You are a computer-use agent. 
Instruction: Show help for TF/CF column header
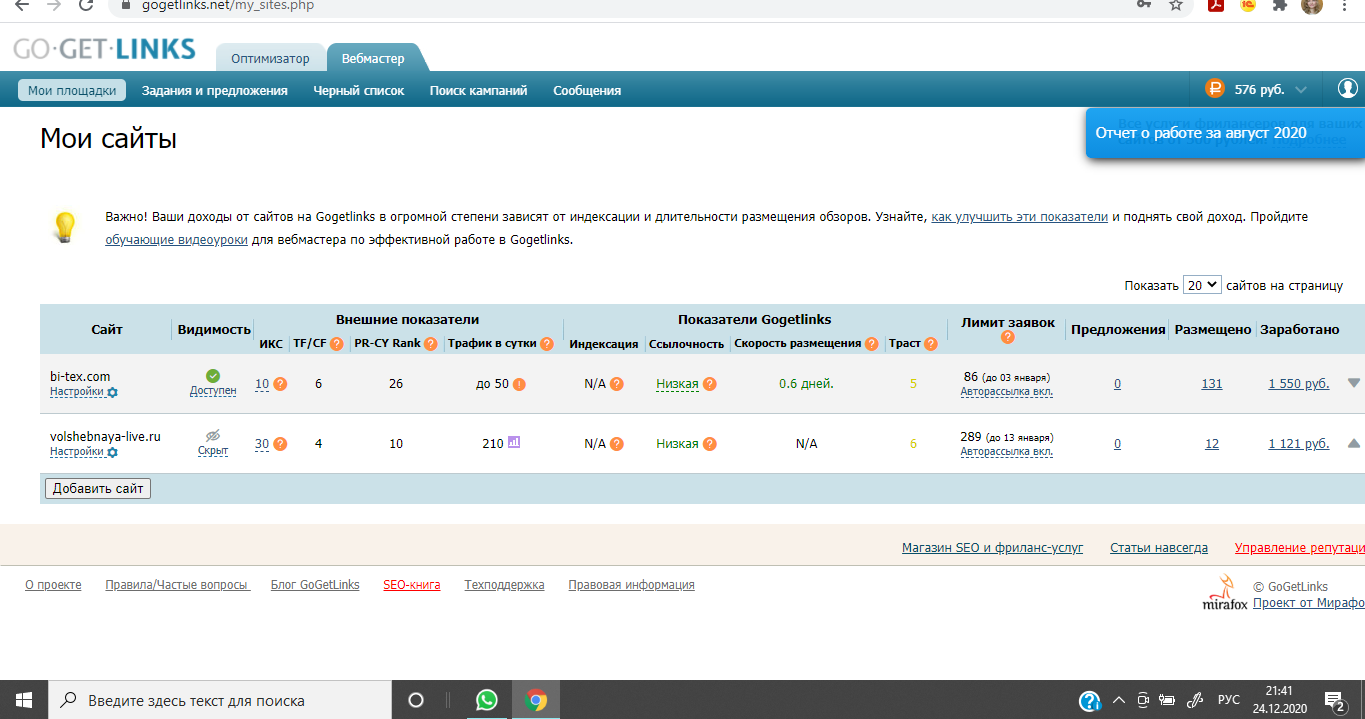click(336, 344)
